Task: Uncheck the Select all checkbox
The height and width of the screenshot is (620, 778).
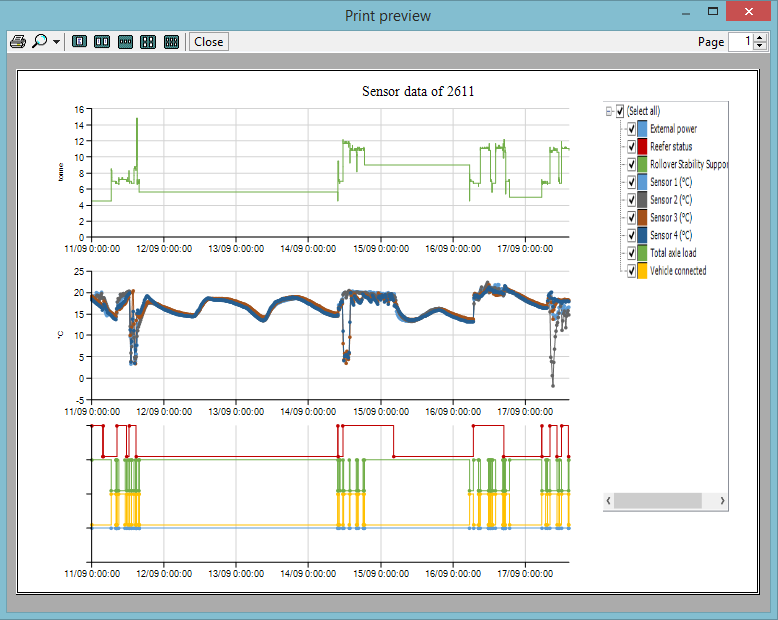Action: pyautogui.click(x=620, y=111)
